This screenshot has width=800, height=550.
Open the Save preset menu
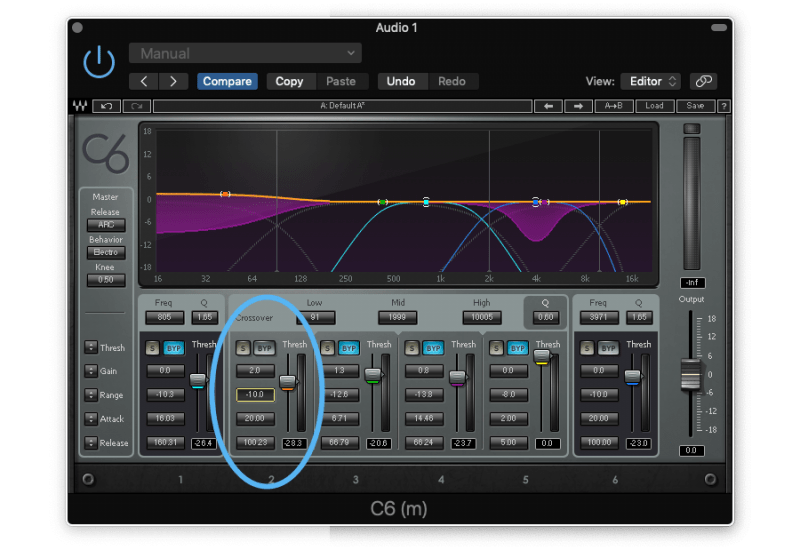click(695, 106)
